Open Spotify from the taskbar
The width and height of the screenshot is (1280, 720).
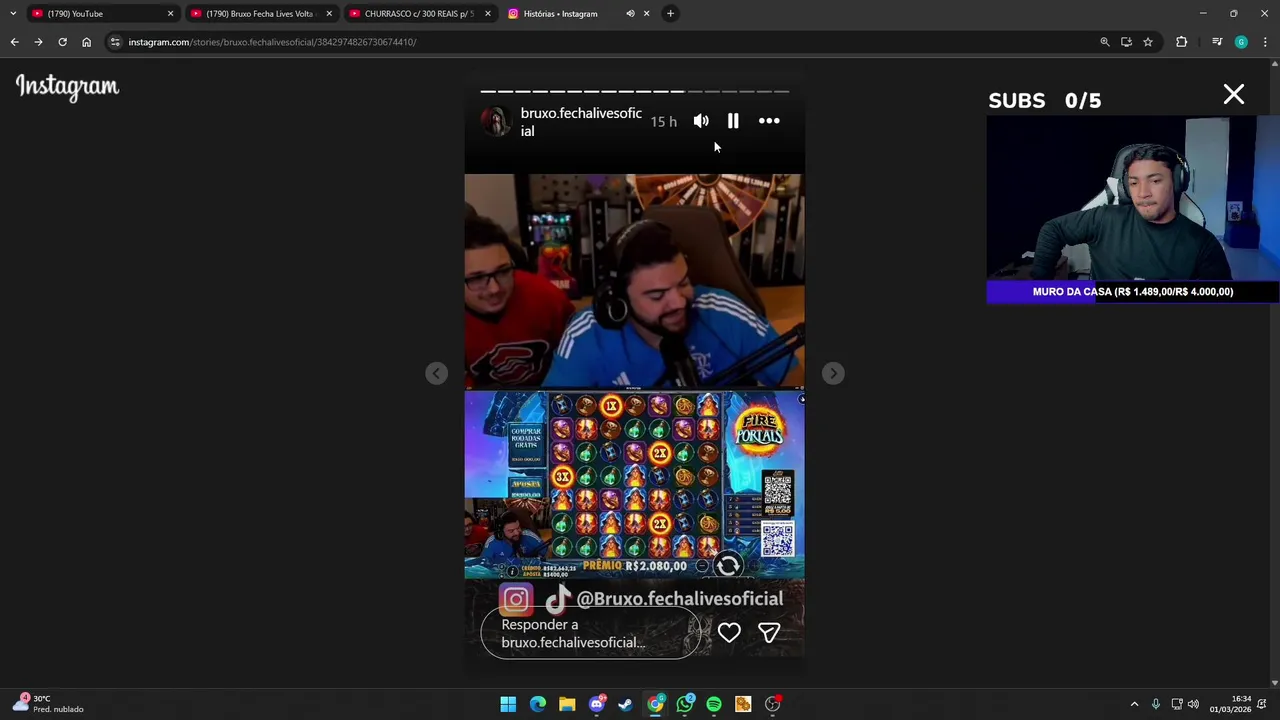coord(714,704)
